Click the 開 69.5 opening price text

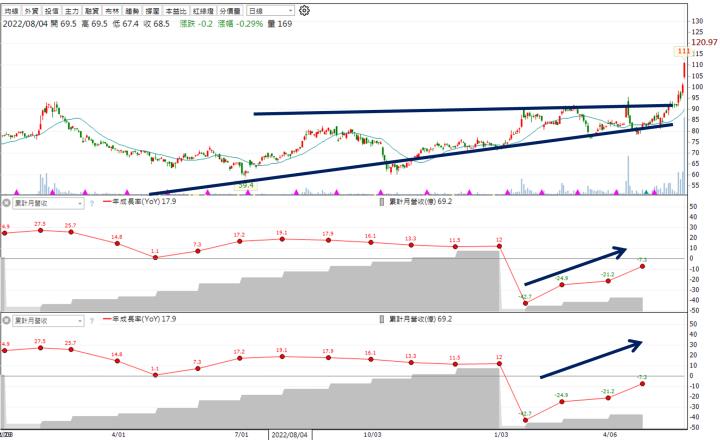coord(63,24)
